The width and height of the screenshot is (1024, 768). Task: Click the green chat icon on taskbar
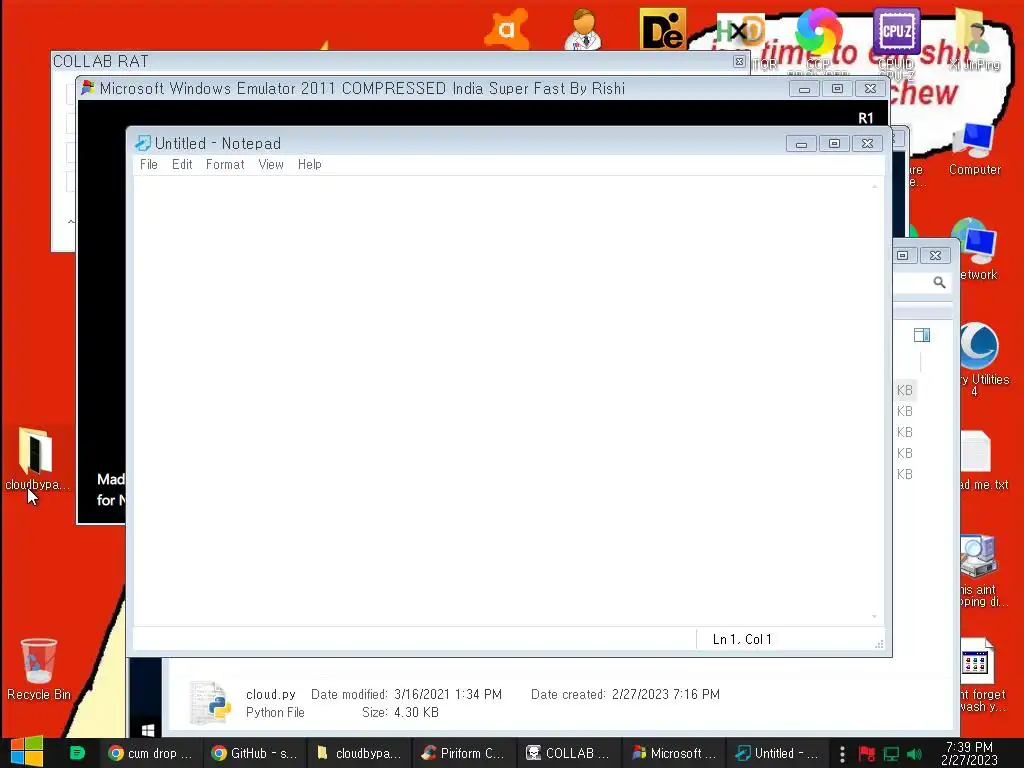[x=77, y=753]
